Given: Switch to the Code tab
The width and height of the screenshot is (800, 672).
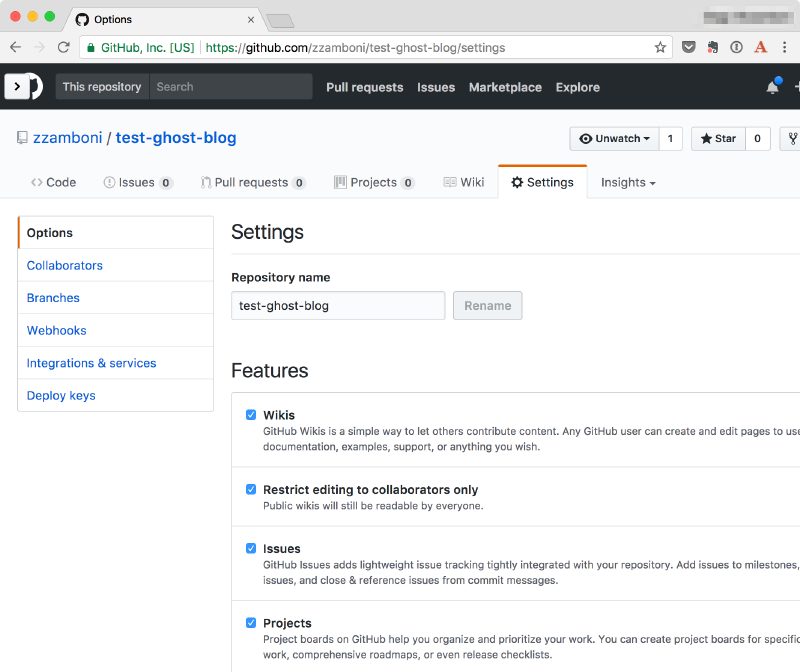Looking at the screenshot, I should 53,183.
